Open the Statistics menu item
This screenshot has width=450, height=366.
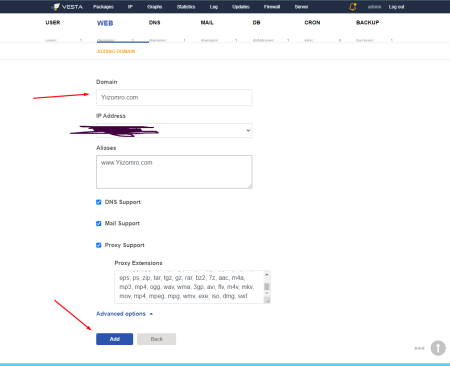point(186,7)
